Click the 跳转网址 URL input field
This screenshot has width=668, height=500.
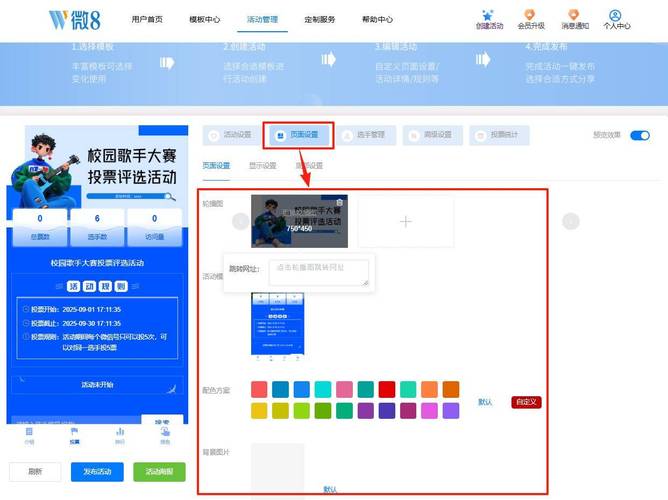[x=319, y=272]
